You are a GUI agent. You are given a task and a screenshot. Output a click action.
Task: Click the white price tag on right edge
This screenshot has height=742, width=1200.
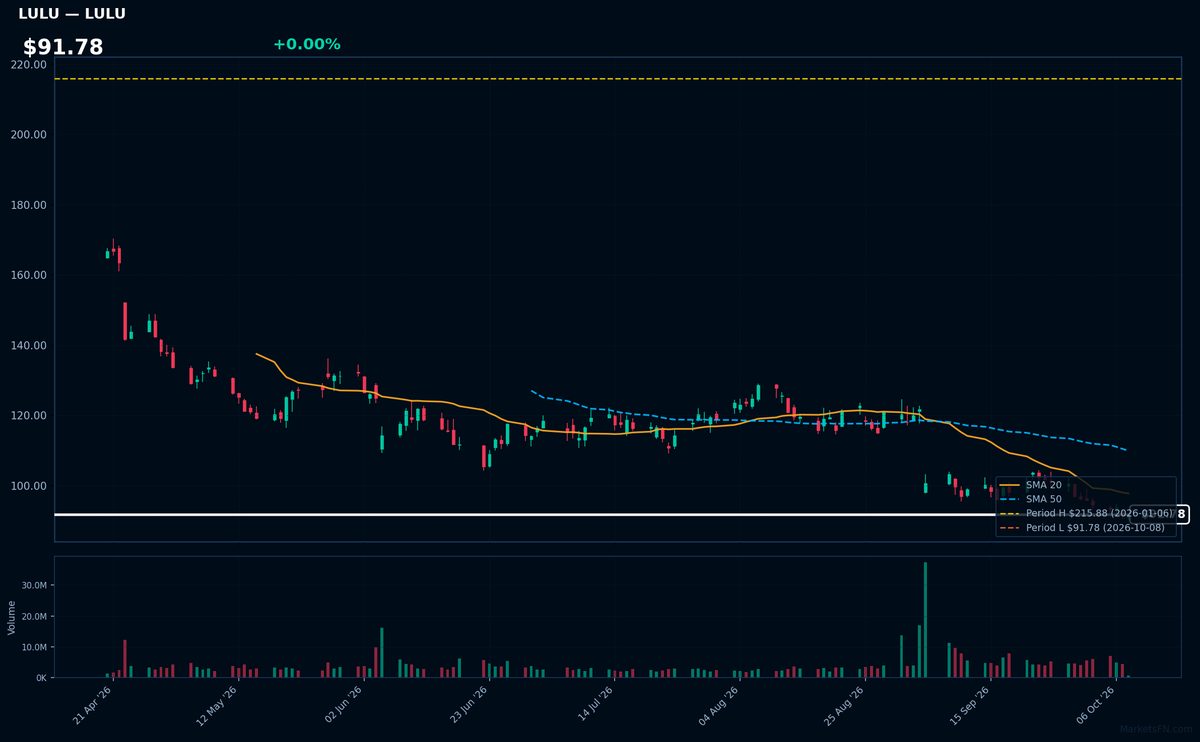point(1181,514)
